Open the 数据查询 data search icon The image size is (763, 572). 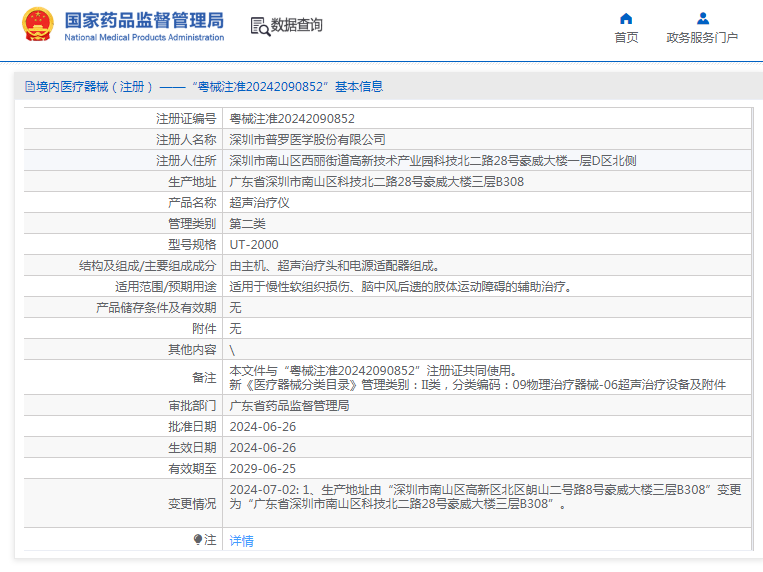260,26
